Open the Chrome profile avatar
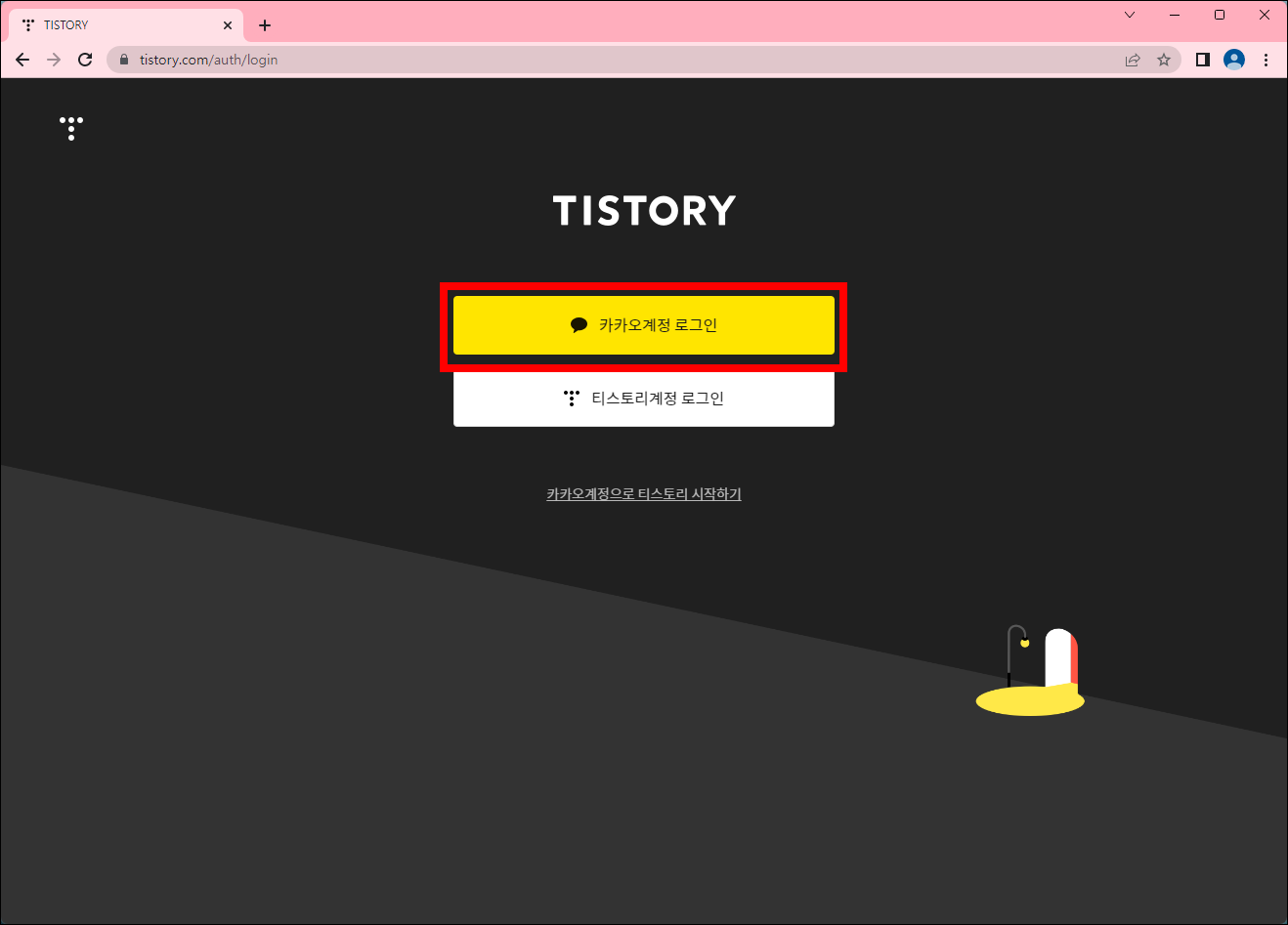 click(x=1234, y=60)
